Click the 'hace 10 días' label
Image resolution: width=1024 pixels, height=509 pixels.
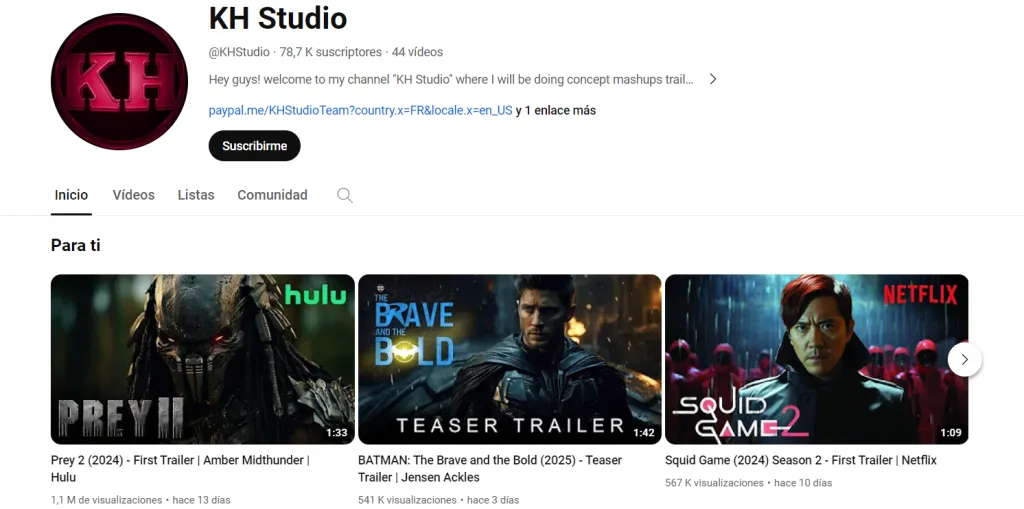[x=803, y=483]
